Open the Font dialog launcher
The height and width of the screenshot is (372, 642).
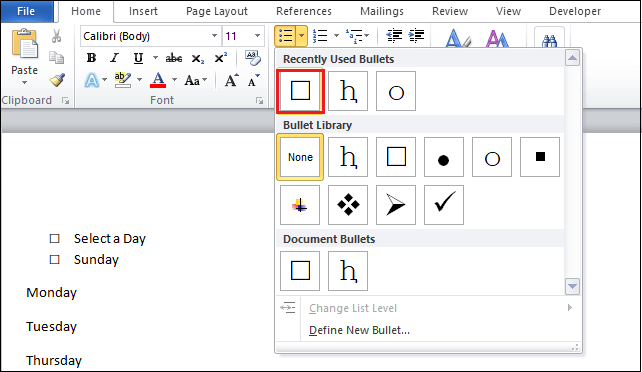click(260, 101)
